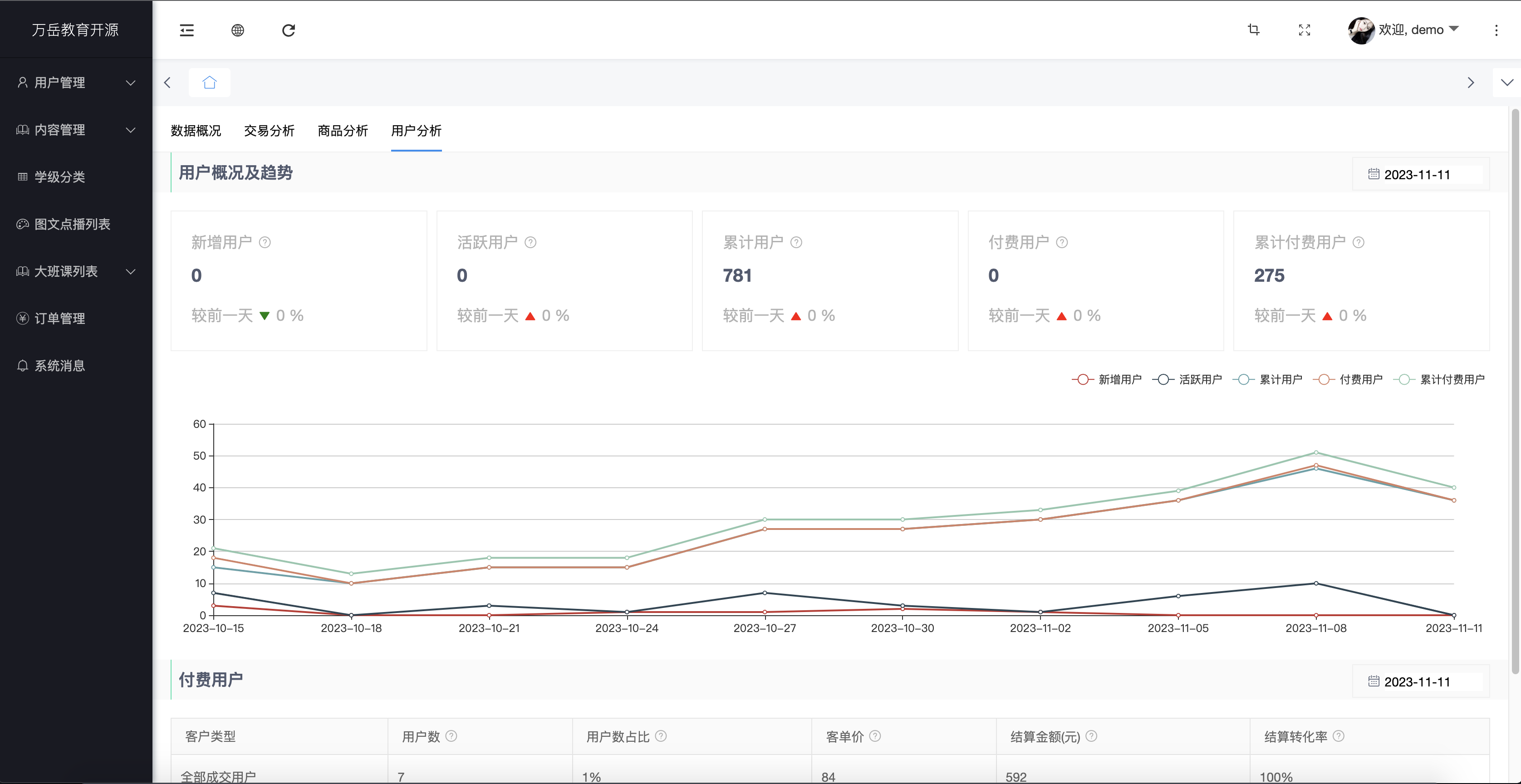The width and height of the screenshot is (1521, 784).
Task: Click the 万岳教育开源 logo title
Action: point(76,29)
